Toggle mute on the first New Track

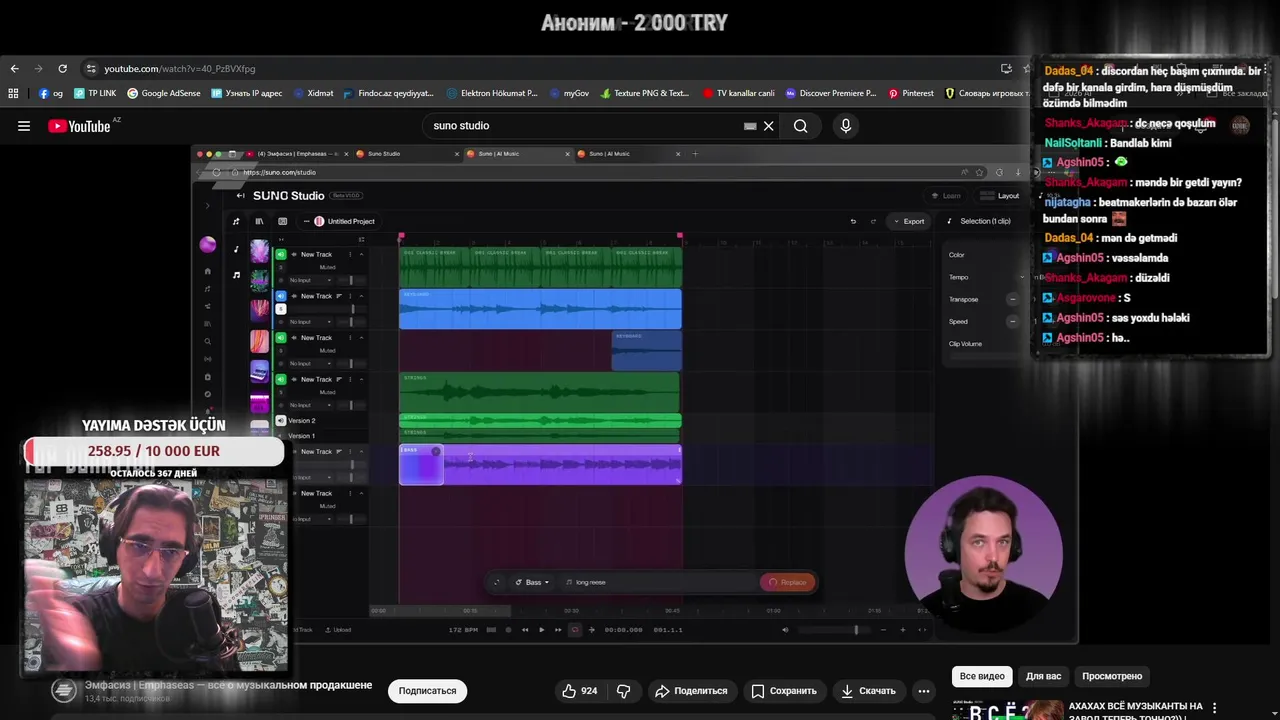pos(281,254)
